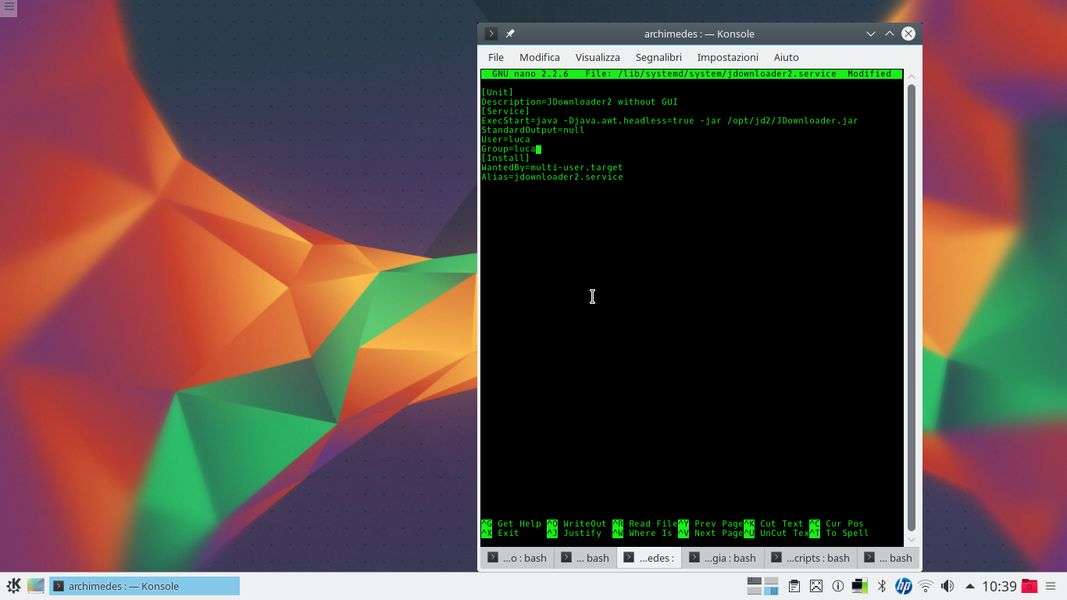Open the desktop toolbox in top-left corner
Screen dimensions: 1067x600
pyautogui.click(x=8, y=8)
